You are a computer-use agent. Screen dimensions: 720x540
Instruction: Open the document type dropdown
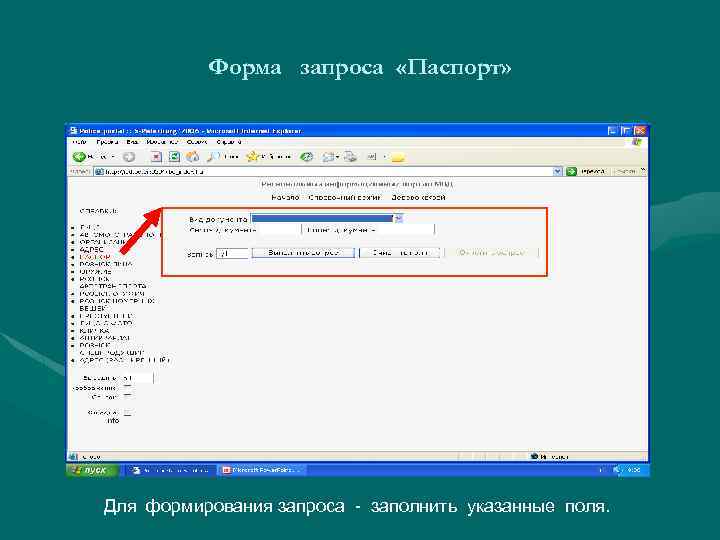pyautogui.click(x=398, y=219)
